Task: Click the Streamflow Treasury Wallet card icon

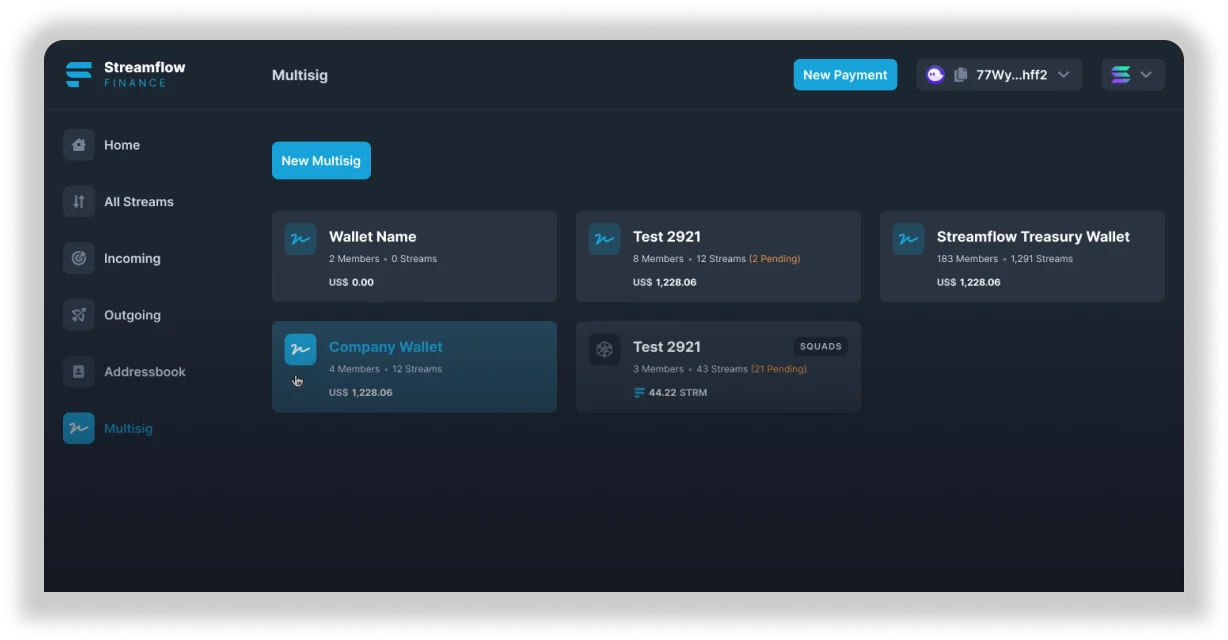Action: pos(908,239)
